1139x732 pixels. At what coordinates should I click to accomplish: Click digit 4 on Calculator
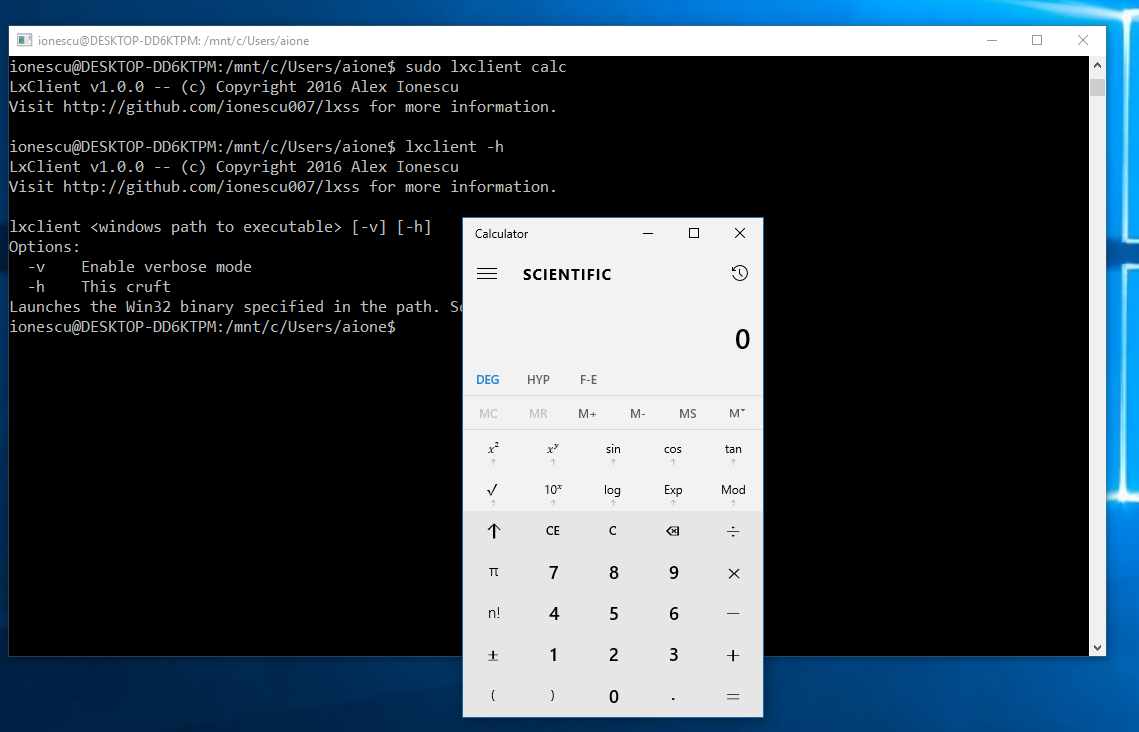pyautogui.click(x=553, y=614)
